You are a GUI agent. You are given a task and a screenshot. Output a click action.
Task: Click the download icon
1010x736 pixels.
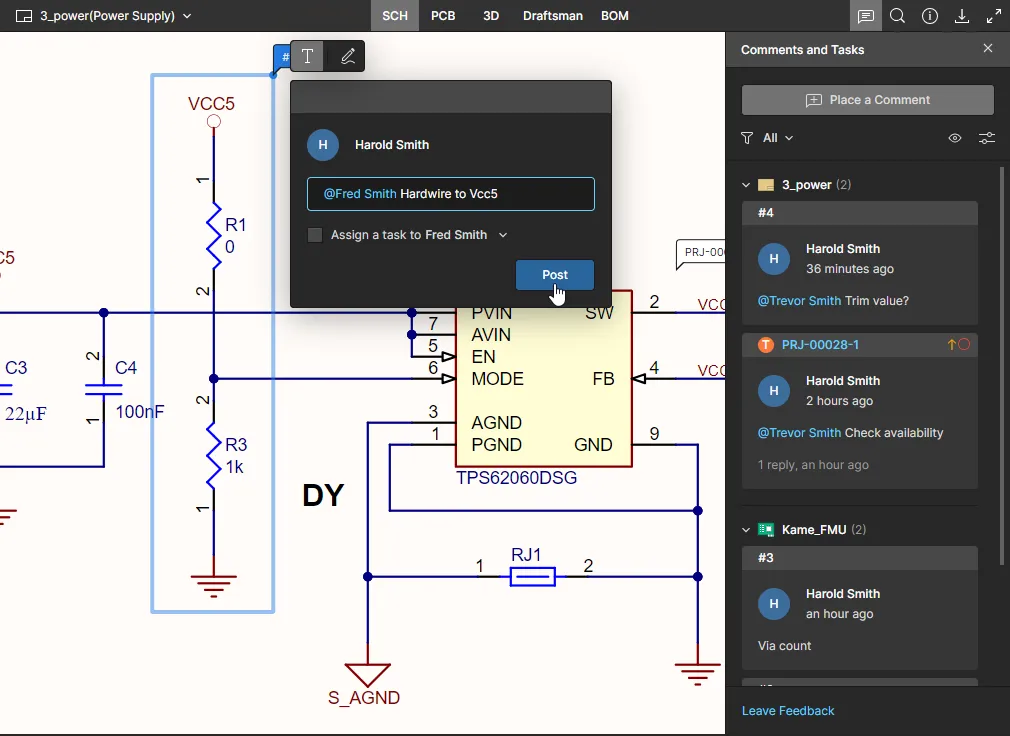[x=962, y=16]
